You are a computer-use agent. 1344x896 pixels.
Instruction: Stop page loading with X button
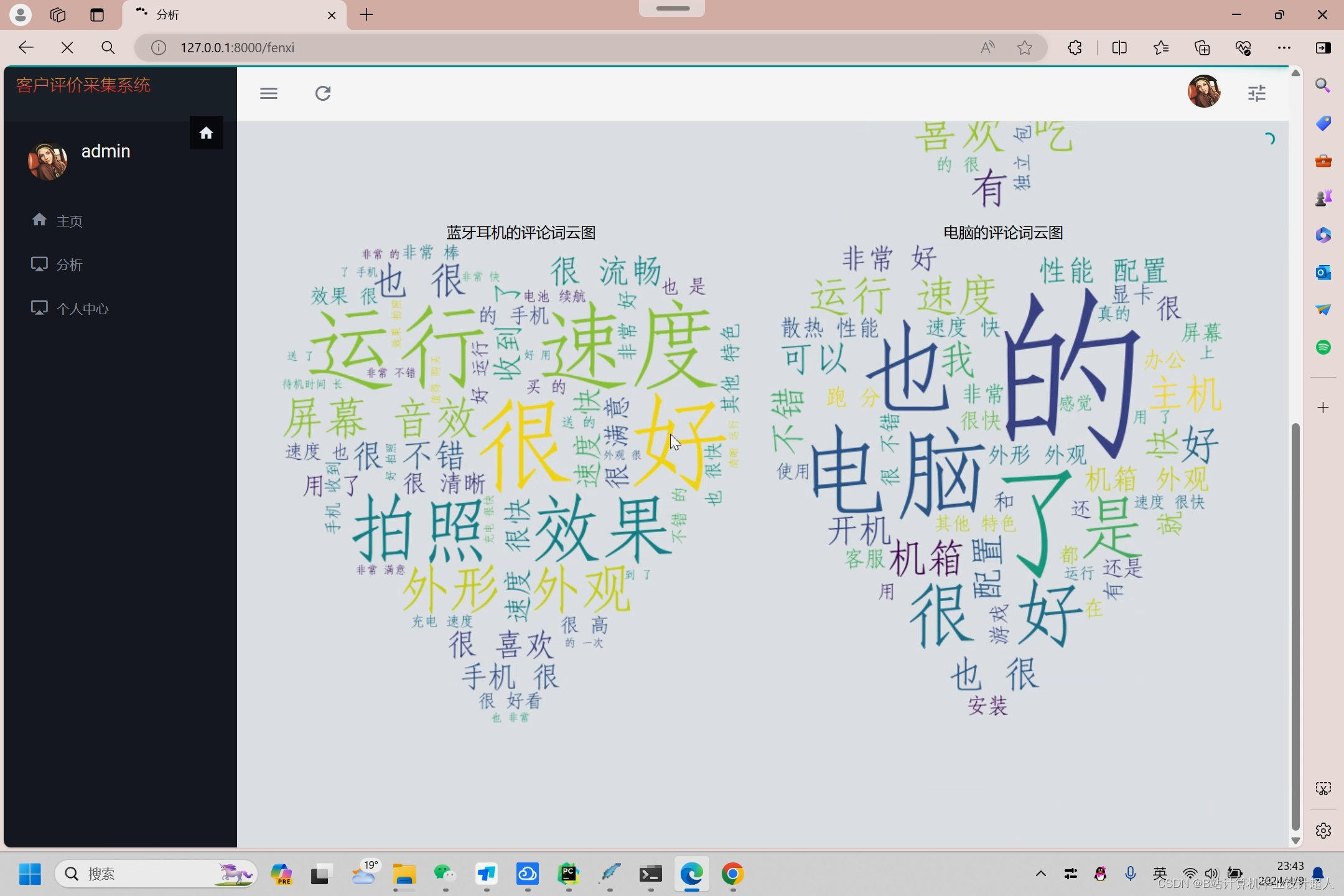coord(67,48)
